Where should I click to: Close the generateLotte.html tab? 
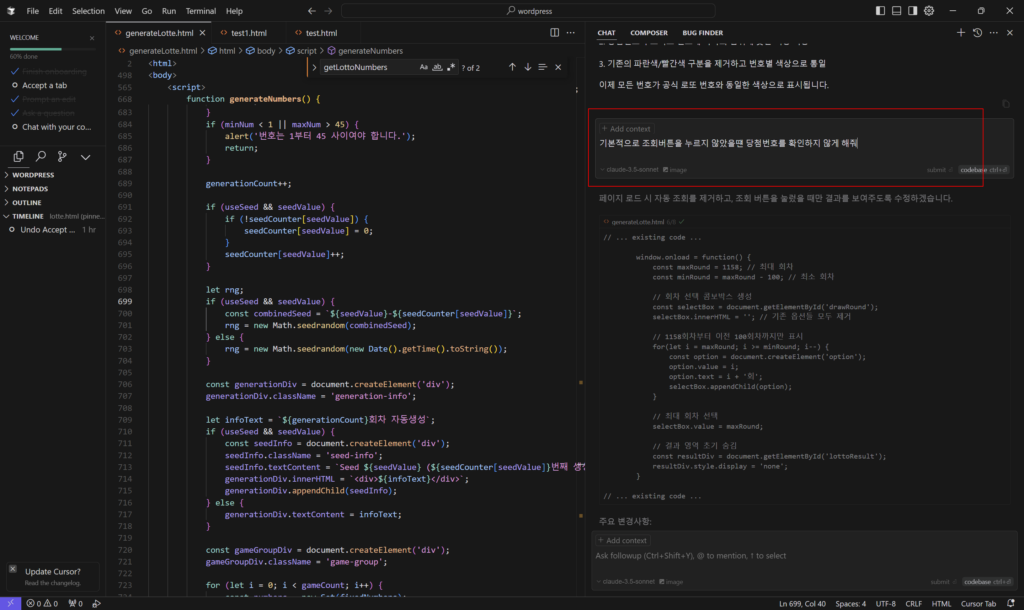tap(202, 33)
